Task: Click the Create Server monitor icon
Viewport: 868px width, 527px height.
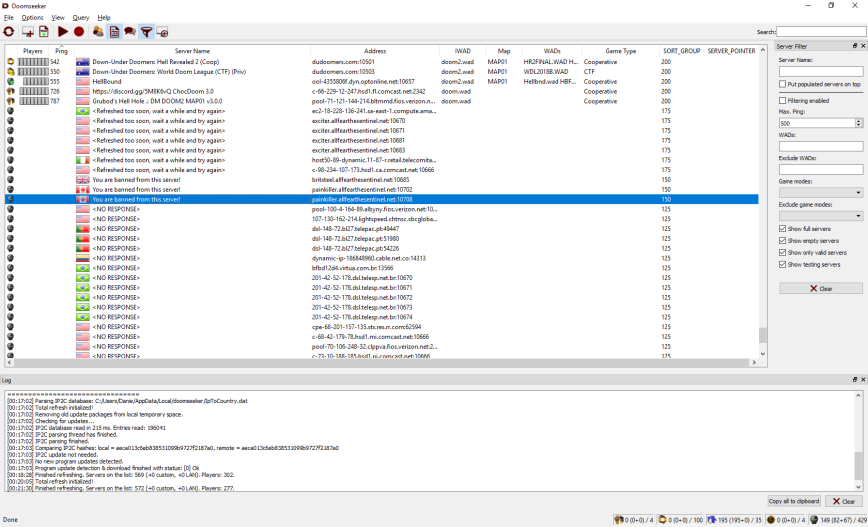Action: point(28,32)
